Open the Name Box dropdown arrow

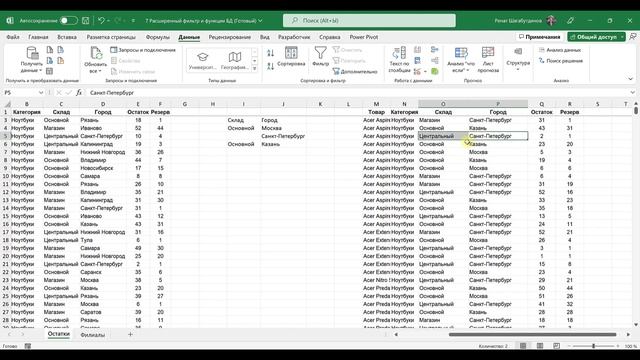coord(41,93)
